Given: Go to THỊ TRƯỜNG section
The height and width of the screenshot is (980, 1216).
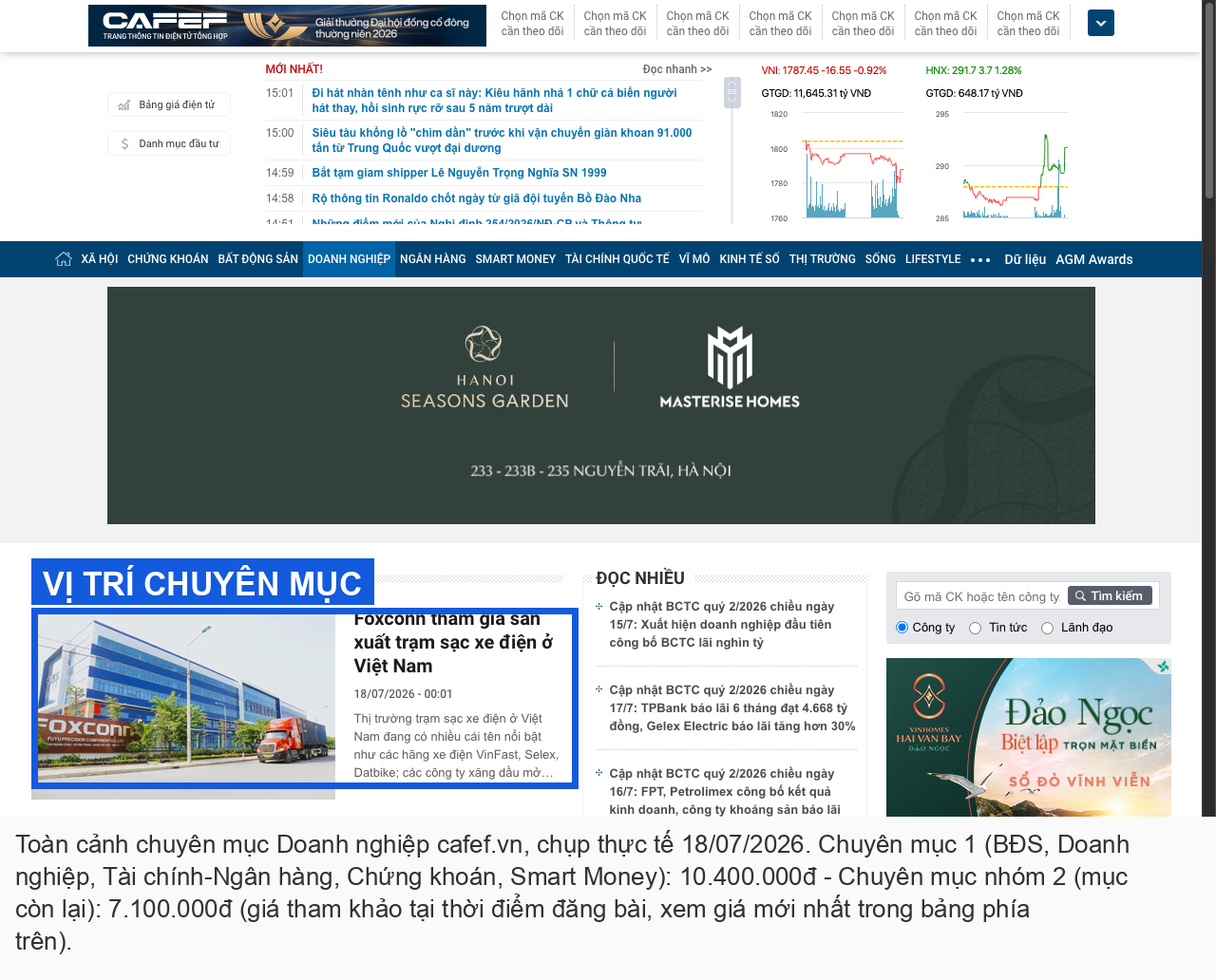Looking at the screenshot, I should (823, 259).
